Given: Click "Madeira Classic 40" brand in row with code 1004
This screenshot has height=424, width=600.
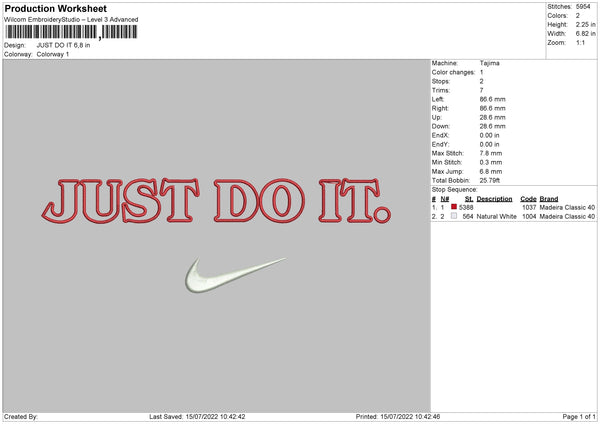Looking at the screenshot, I should tap(567, 217).
